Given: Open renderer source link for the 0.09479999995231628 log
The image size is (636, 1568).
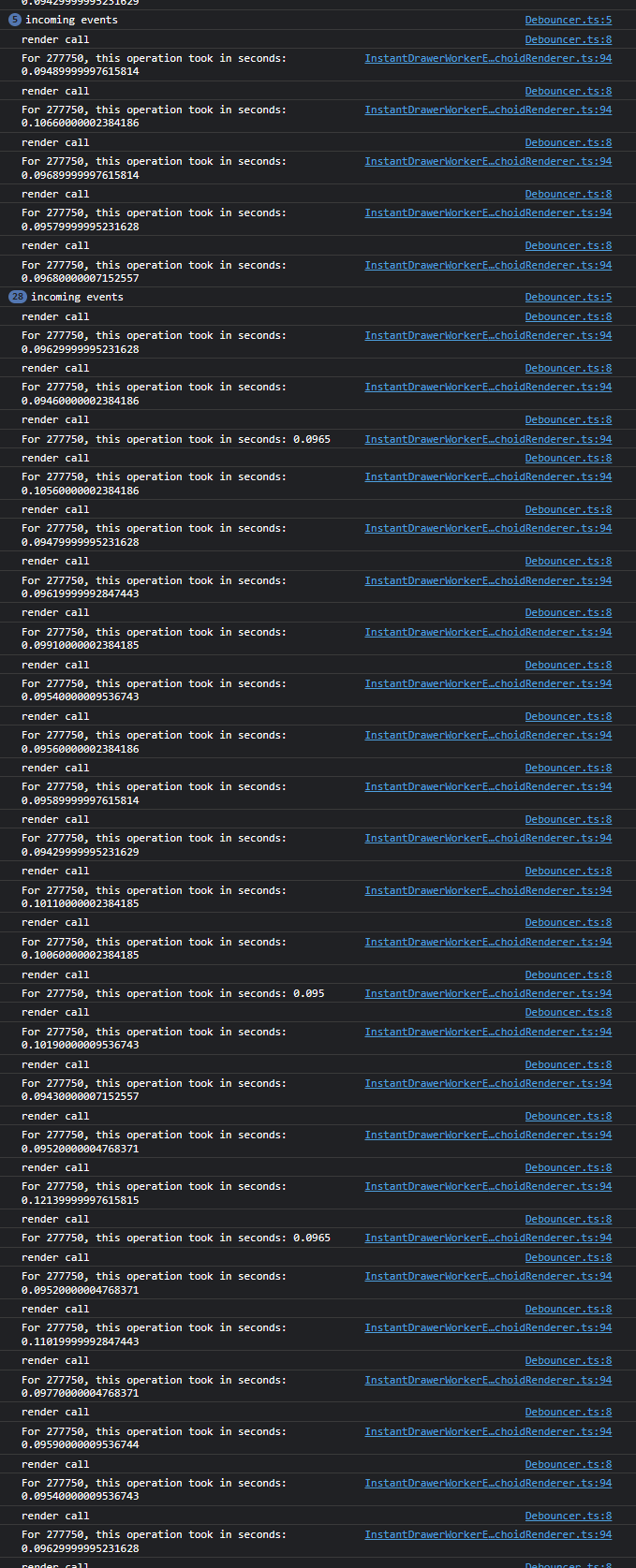Looking at the screenshot, I should coord(488,528).
